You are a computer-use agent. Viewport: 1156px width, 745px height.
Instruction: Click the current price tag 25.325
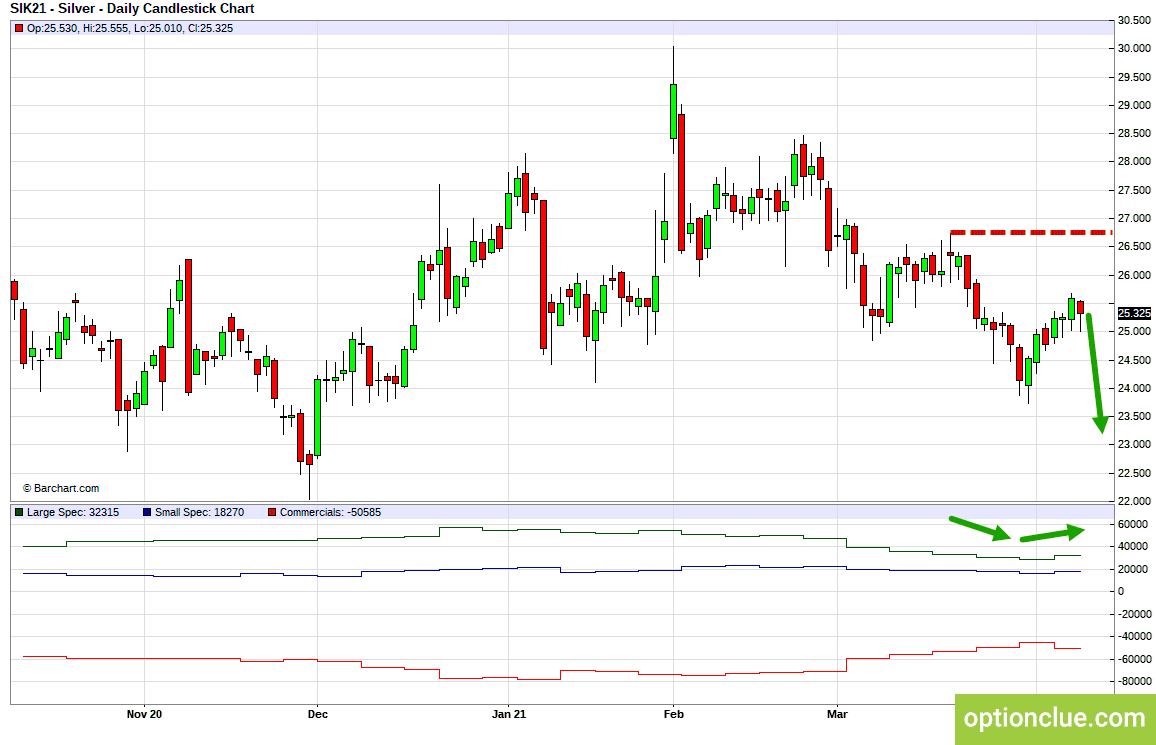point(1134,313)
